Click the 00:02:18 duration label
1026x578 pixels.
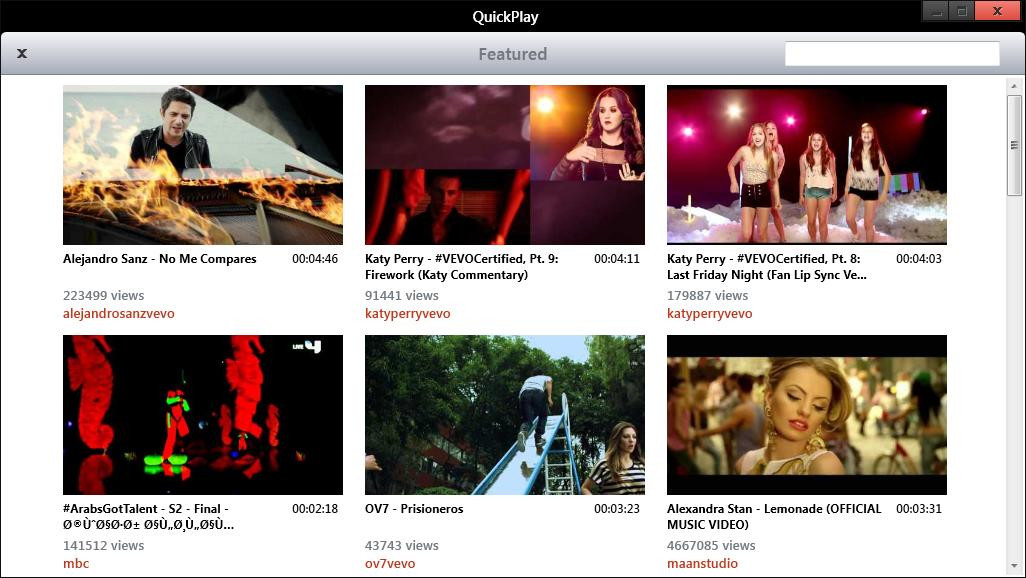(315, 509)
